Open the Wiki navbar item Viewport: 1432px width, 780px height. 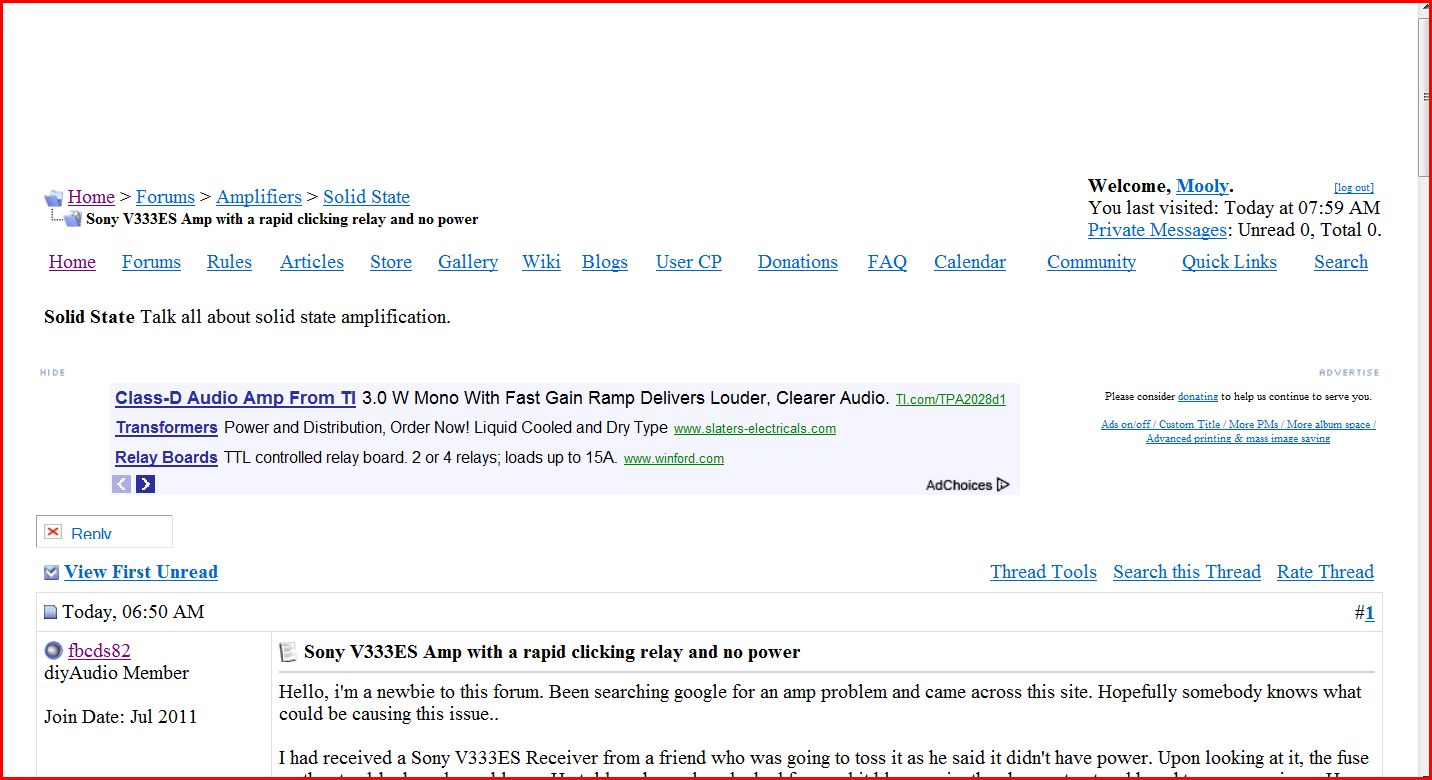click(x=541, y=262)
